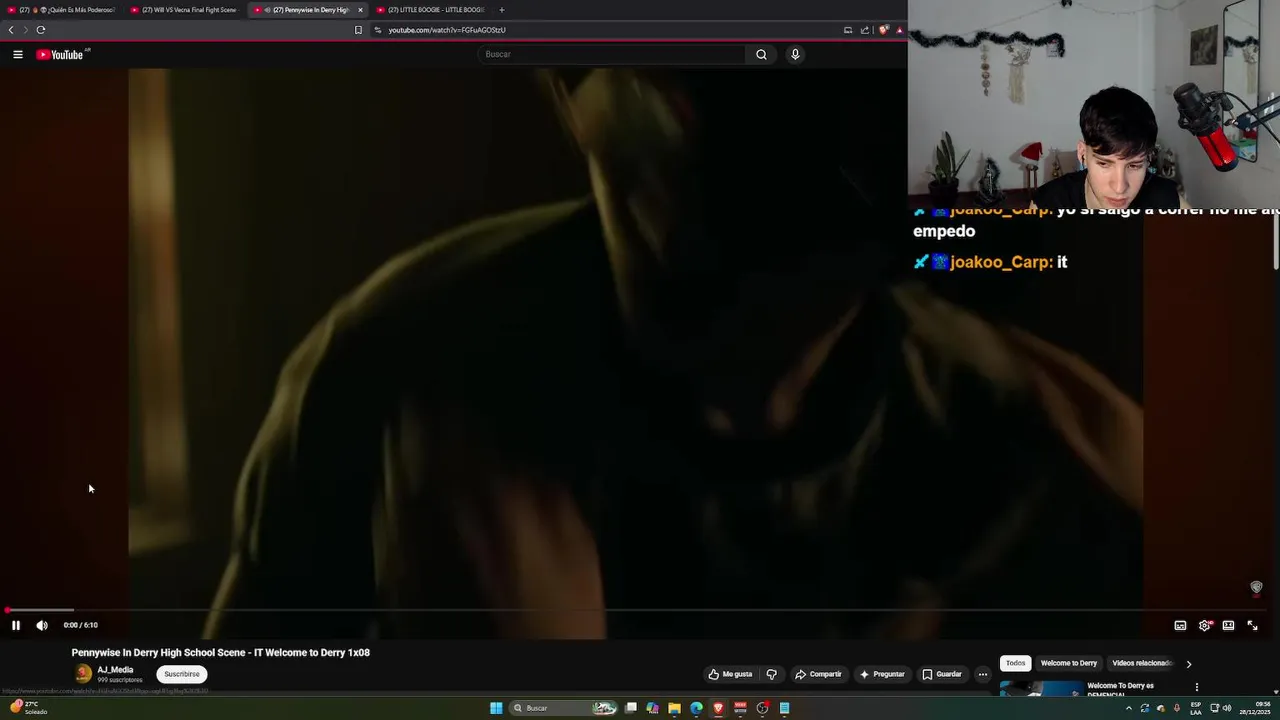This screenshot has height=720, width=1280.
Task: Click the Suscribirse button
Action: (182, 674)
